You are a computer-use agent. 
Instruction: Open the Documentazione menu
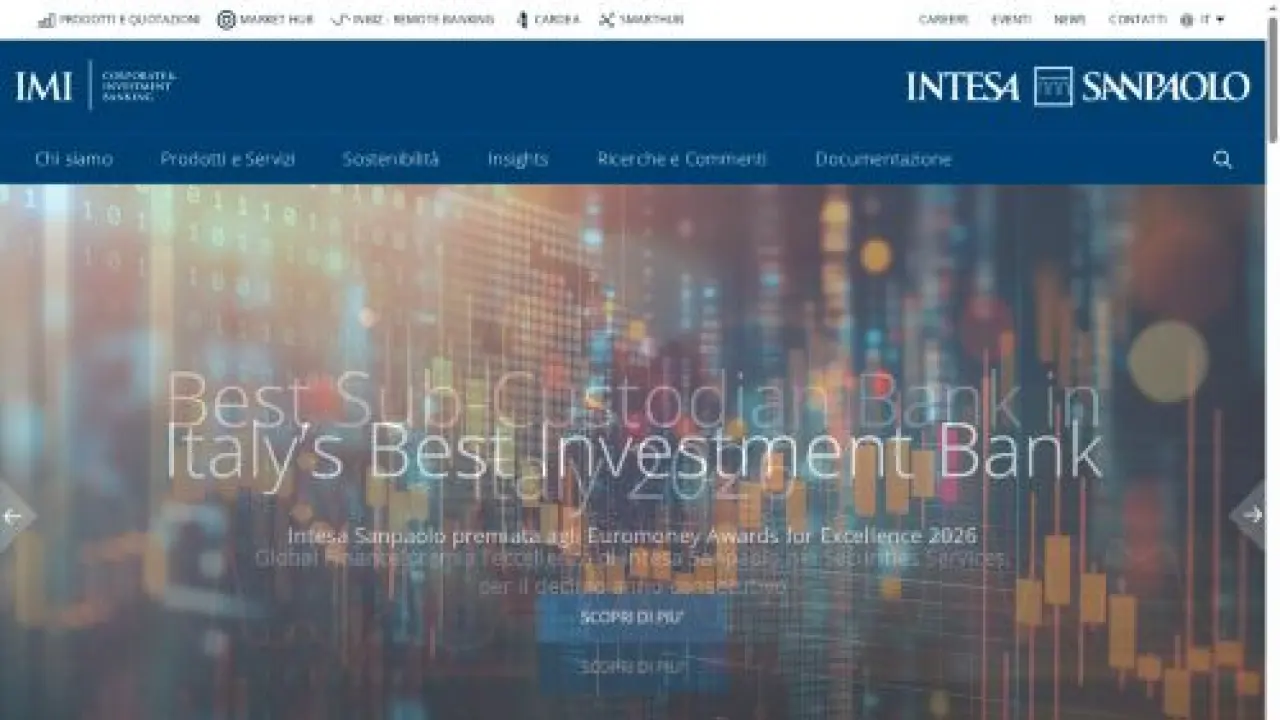(x=884, y=159)
